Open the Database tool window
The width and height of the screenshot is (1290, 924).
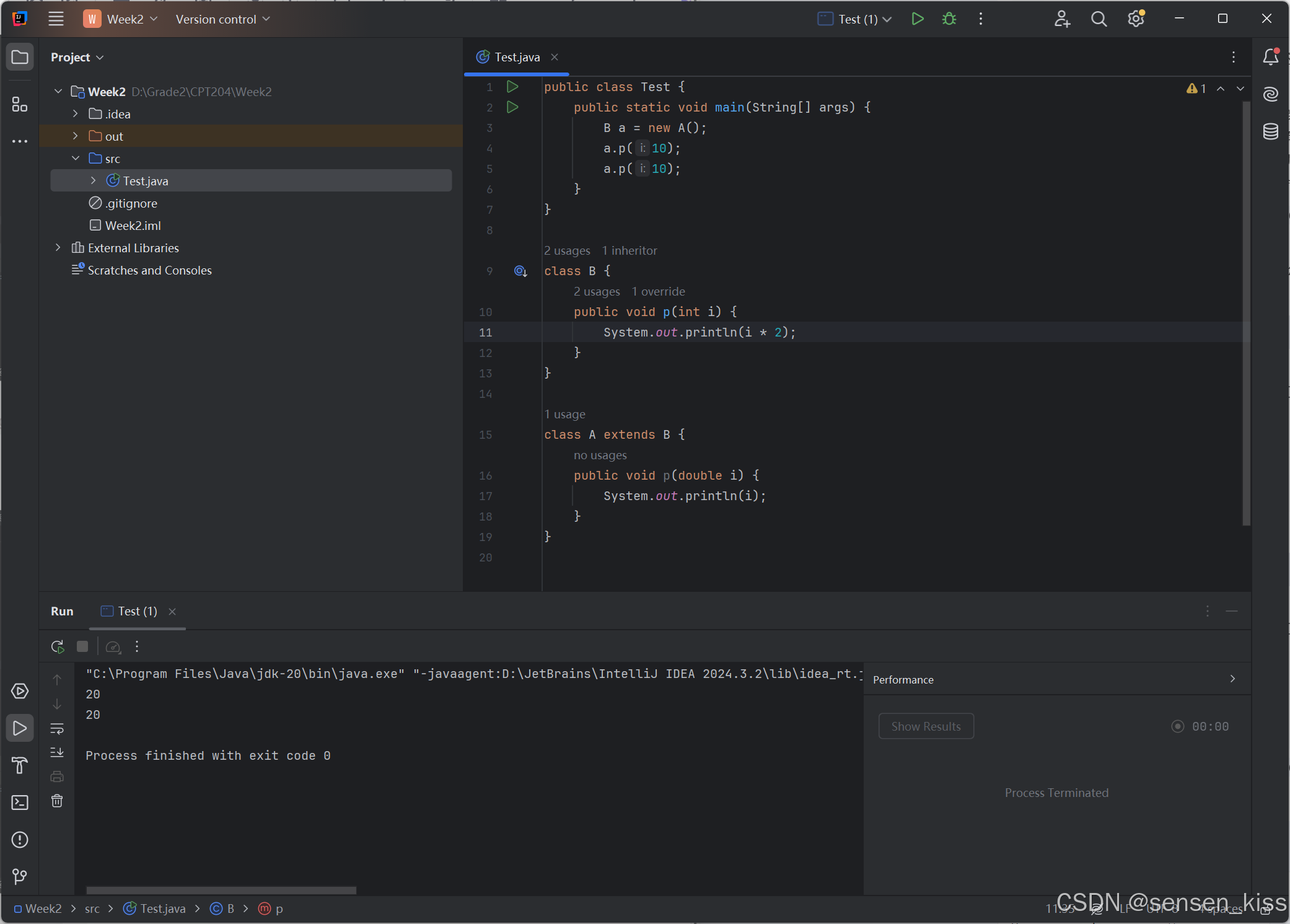(x=1270, y=131)
